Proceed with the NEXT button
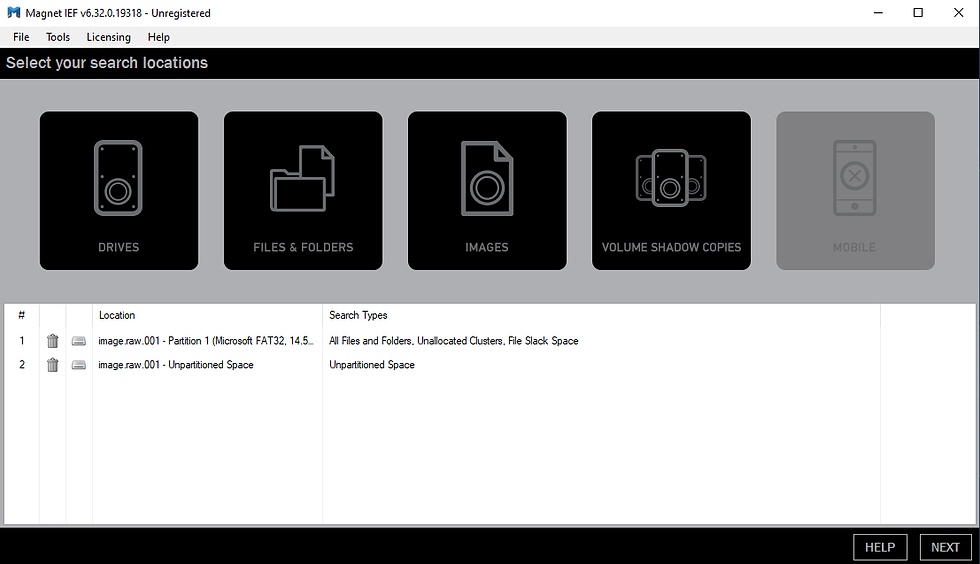 (945, 547)
